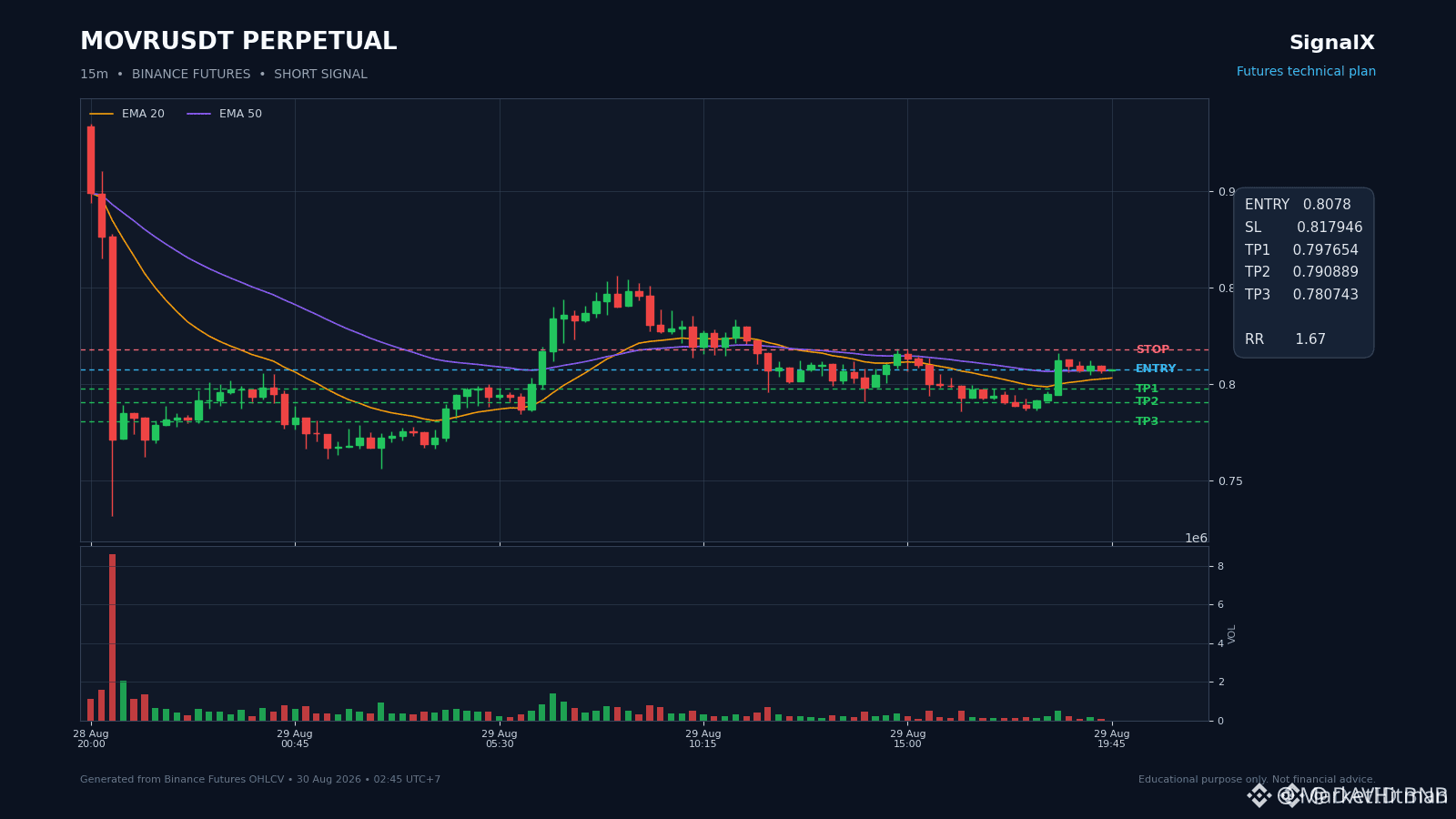Click the 29 Aug 19:45 time axis label
This screenshot has width=1456, height=819.
point(1112,738)
